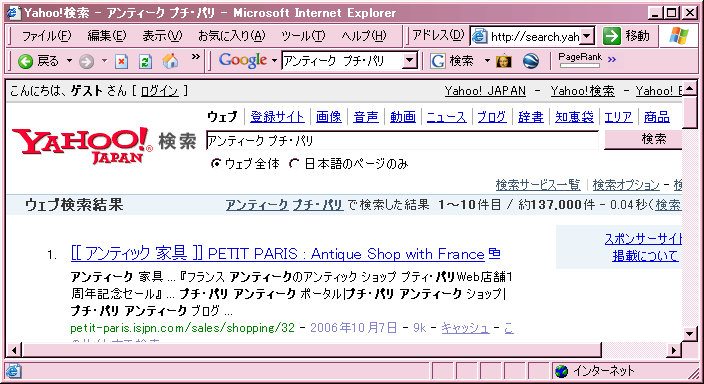Click the Google toolbar logo
Image resolution: width=704 pixels, height=384 pixels.
243,60
